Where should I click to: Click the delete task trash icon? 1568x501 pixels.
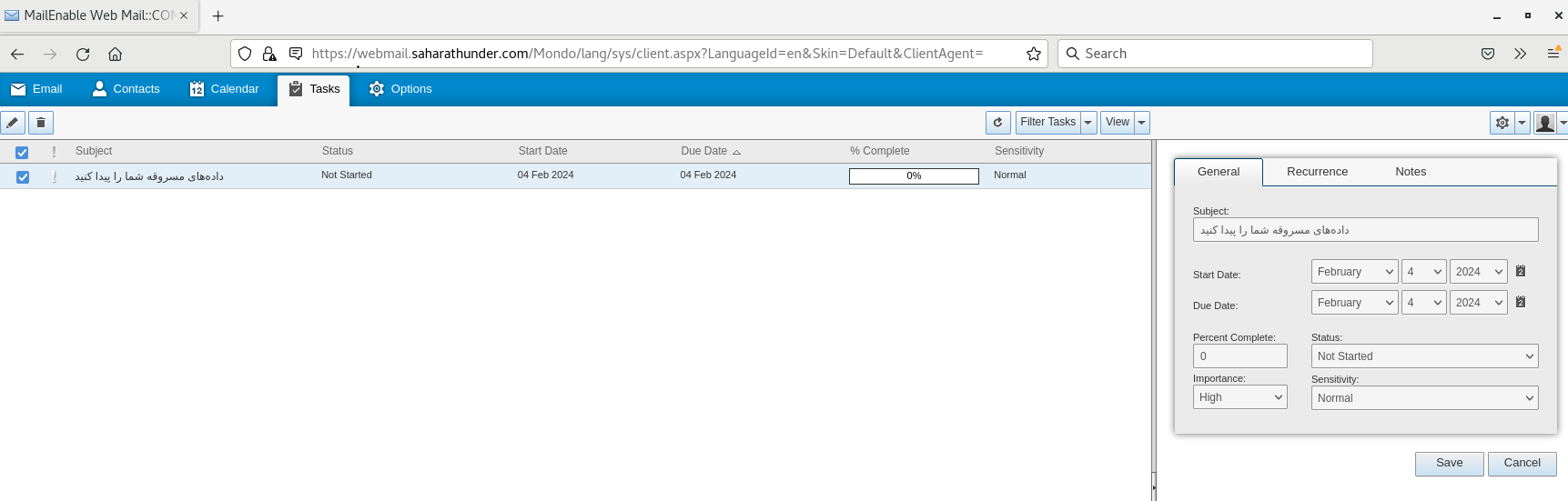coord(41,123)
